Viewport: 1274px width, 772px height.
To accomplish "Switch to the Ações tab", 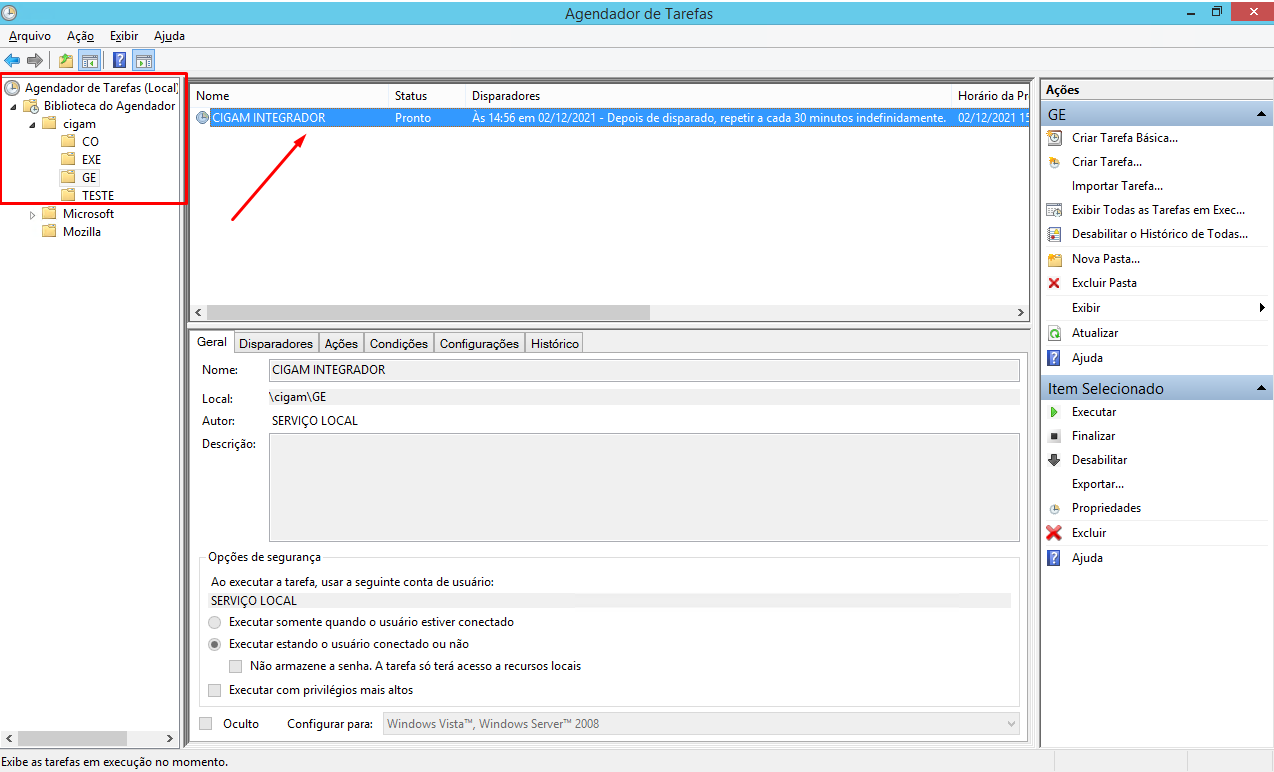I will tap(341, 343).
